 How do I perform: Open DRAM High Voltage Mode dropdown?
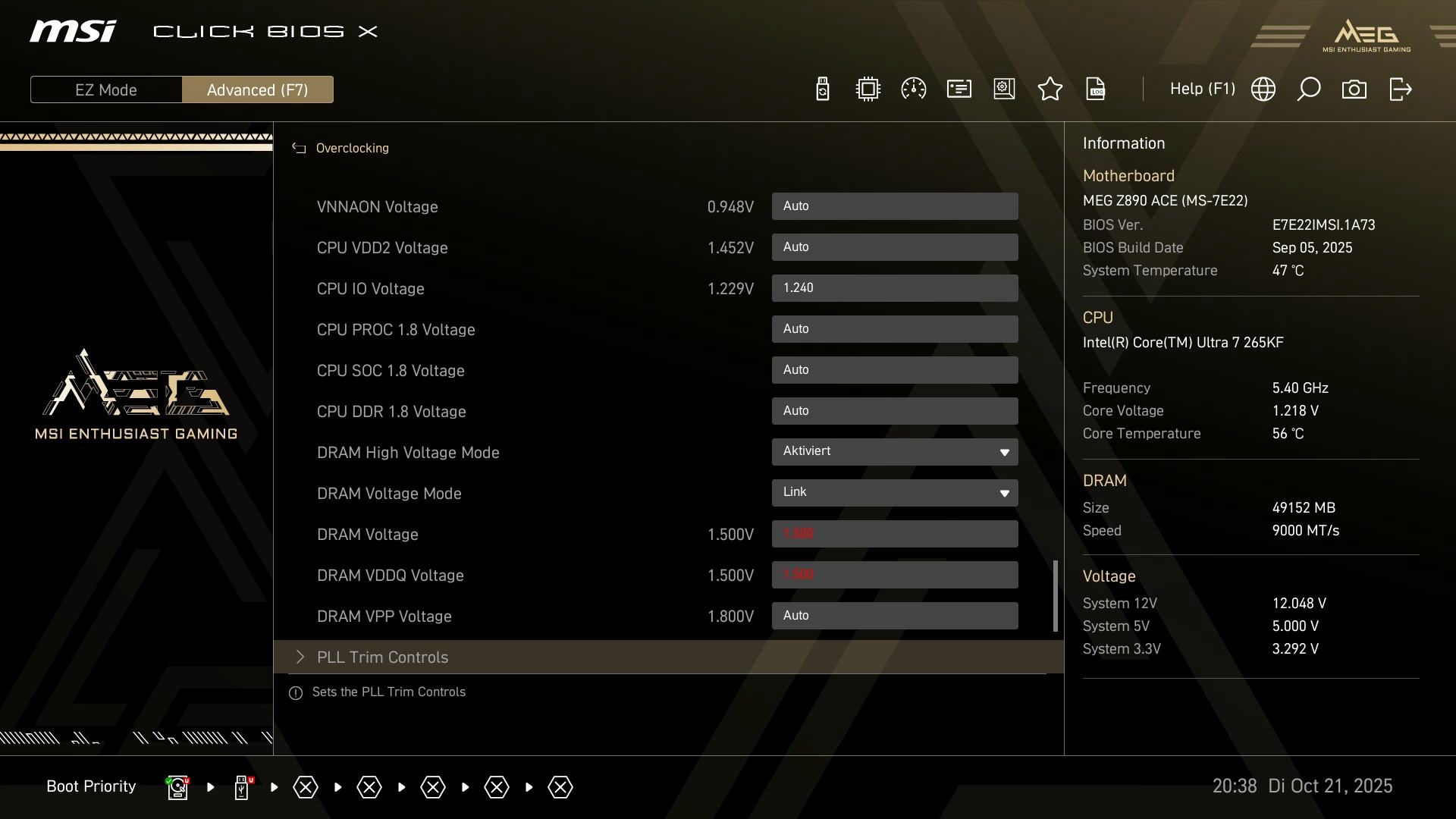[x=894, y=452]
